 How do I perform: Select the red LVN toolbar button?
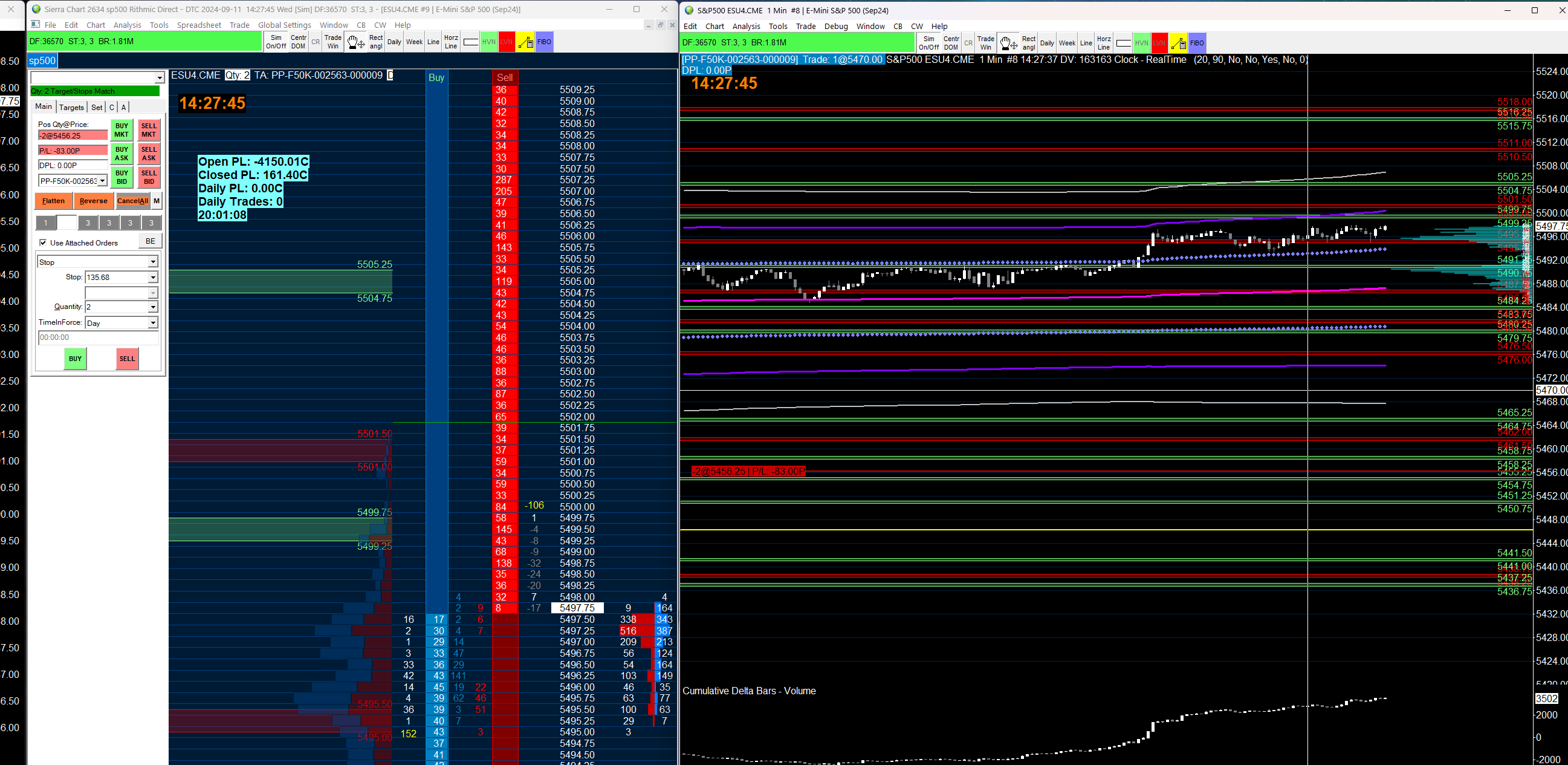(x=507, y=42)
